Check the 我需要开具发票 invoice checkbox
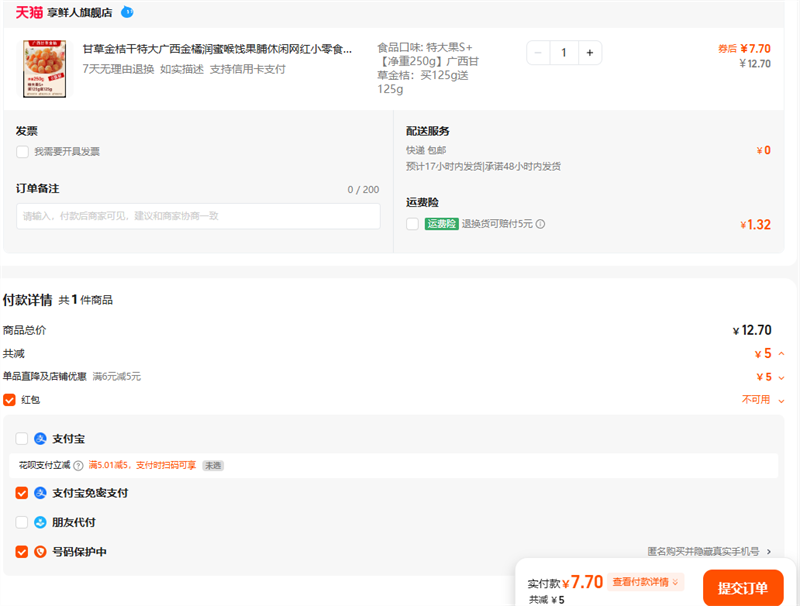The height and width of the screenshot is (606, 800). tap(22, 152)
